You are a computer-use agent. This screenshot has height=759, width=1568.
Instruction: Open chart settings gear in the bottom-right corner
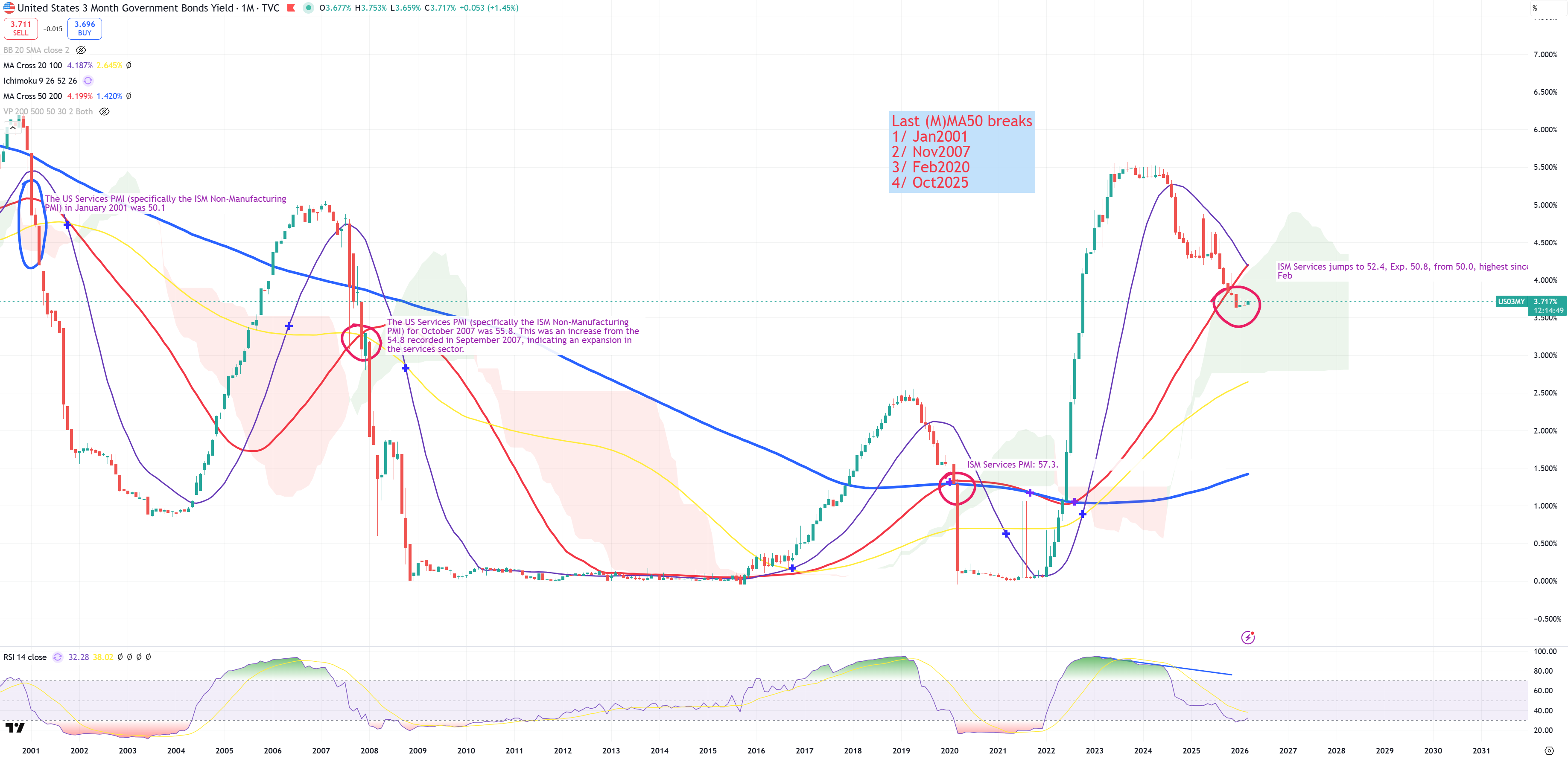[x=1549, y=750]
